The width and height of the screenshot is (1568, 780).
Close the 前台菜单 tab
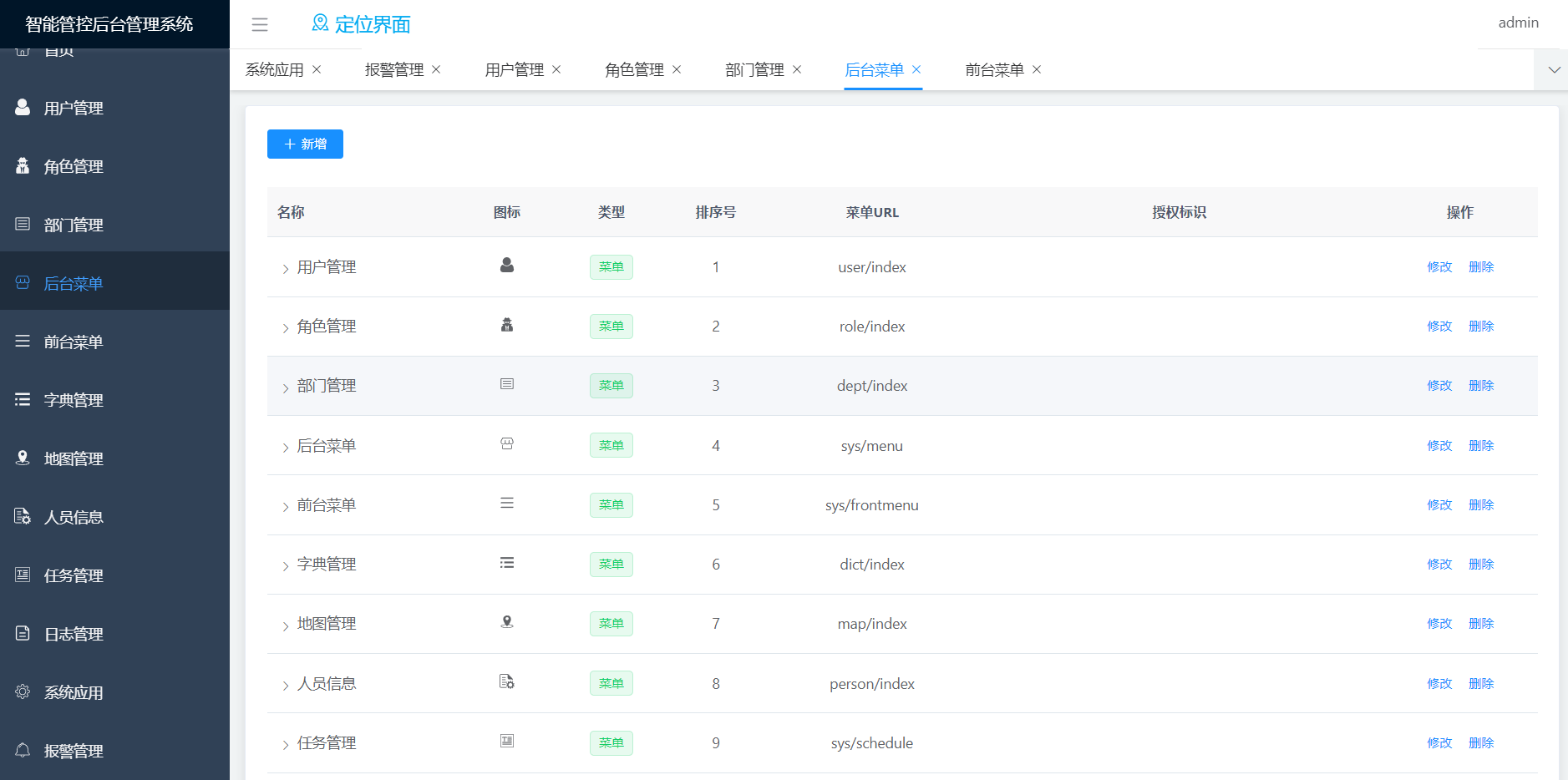coord(1037,69)
